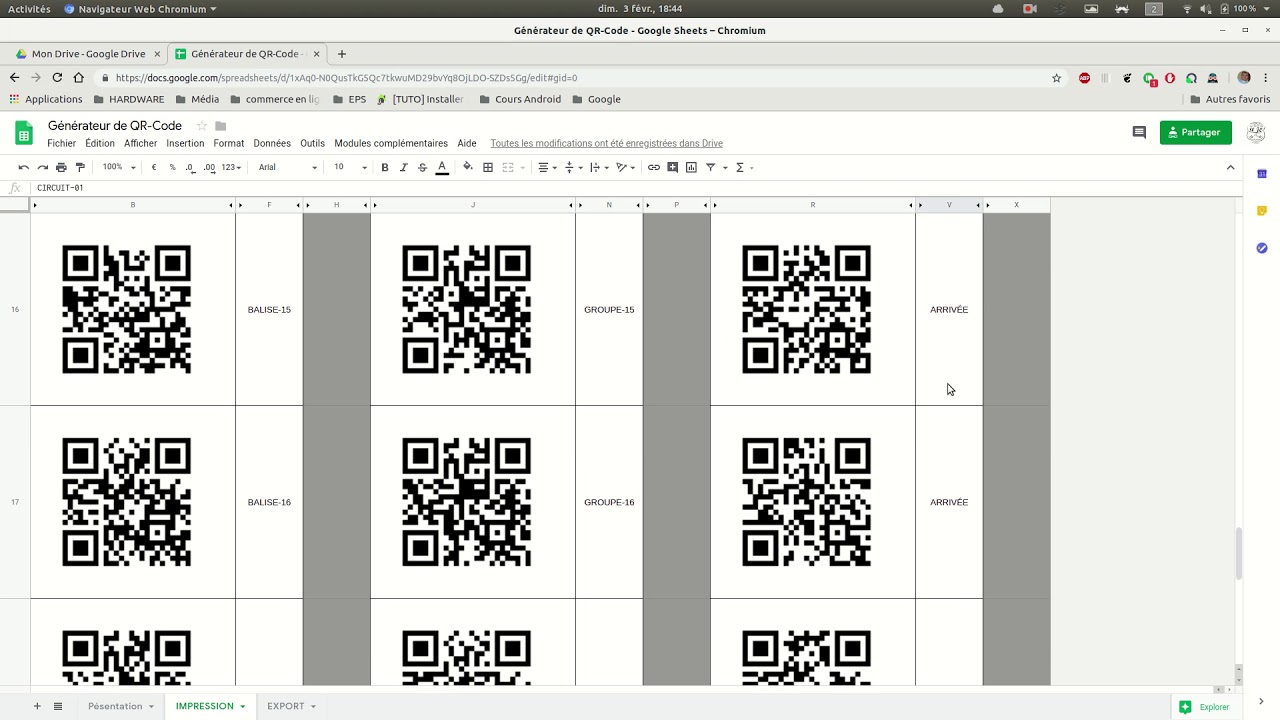
Task: Toggle bold formatting
Action: point(385,167)
